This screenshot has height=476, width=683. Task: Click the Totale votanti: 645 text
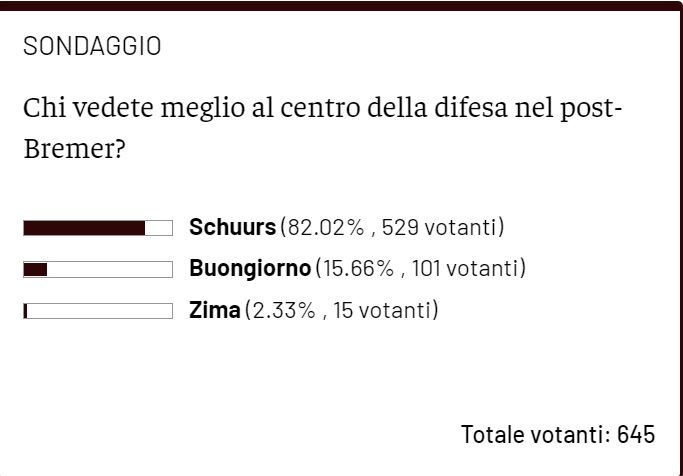point(557,434)
